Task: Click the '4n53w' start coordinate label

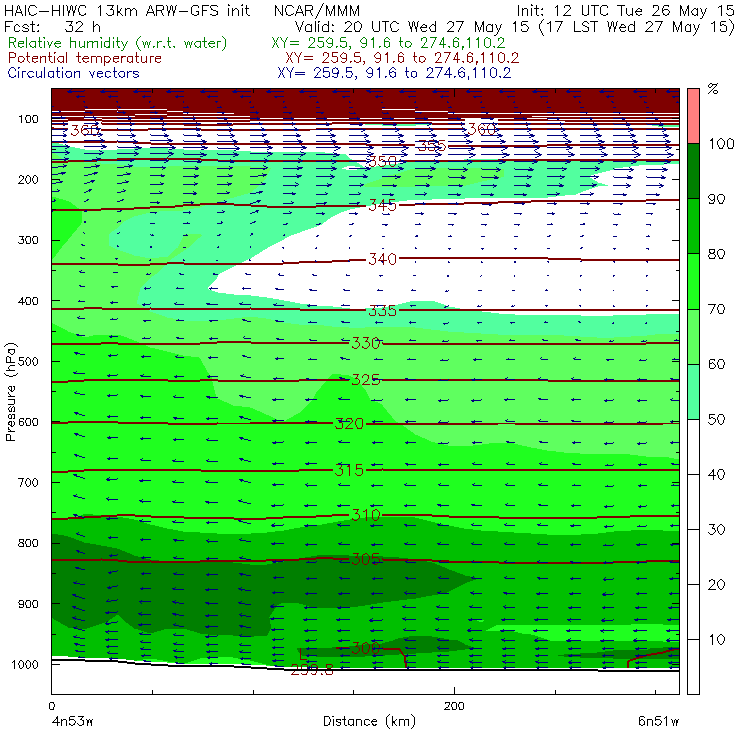Action: point(73,721)
